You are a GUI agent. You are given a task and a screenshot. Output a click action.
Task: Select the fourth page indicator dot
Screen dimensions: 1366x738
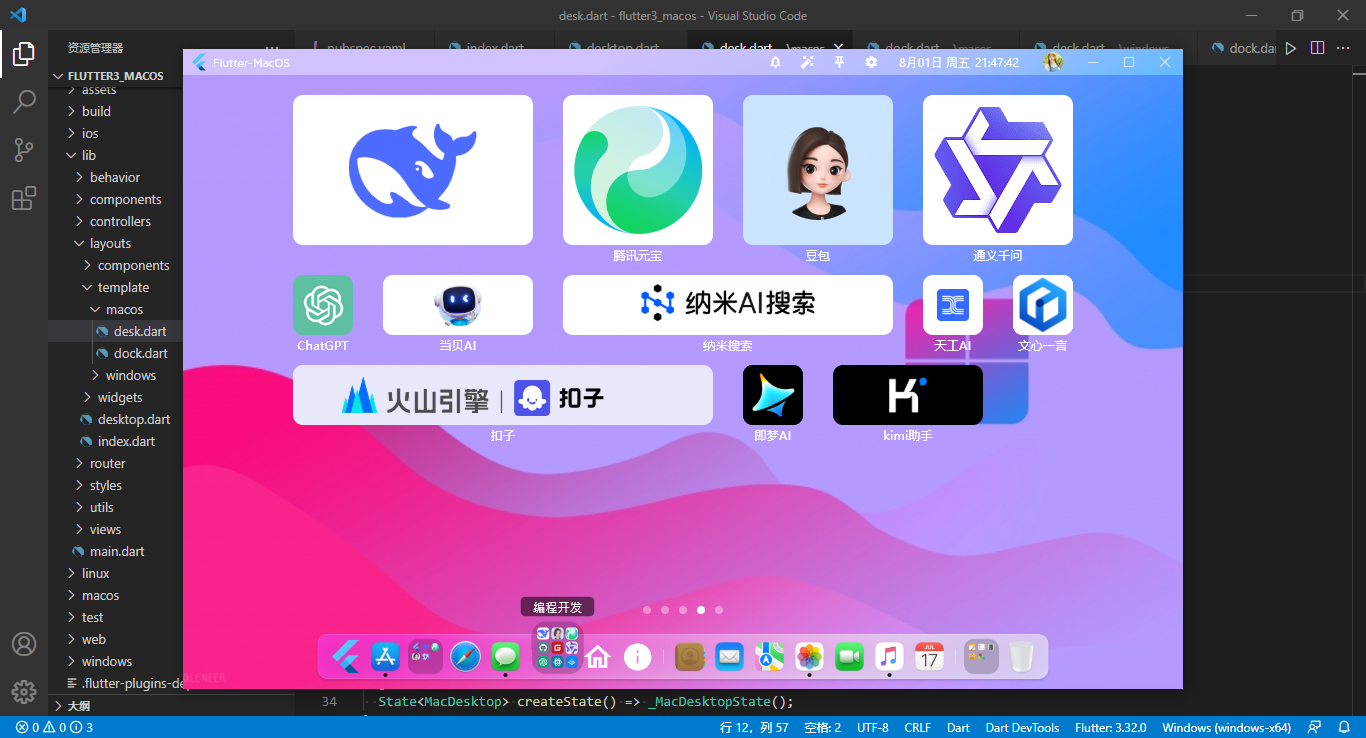click(x=701, y=609)
